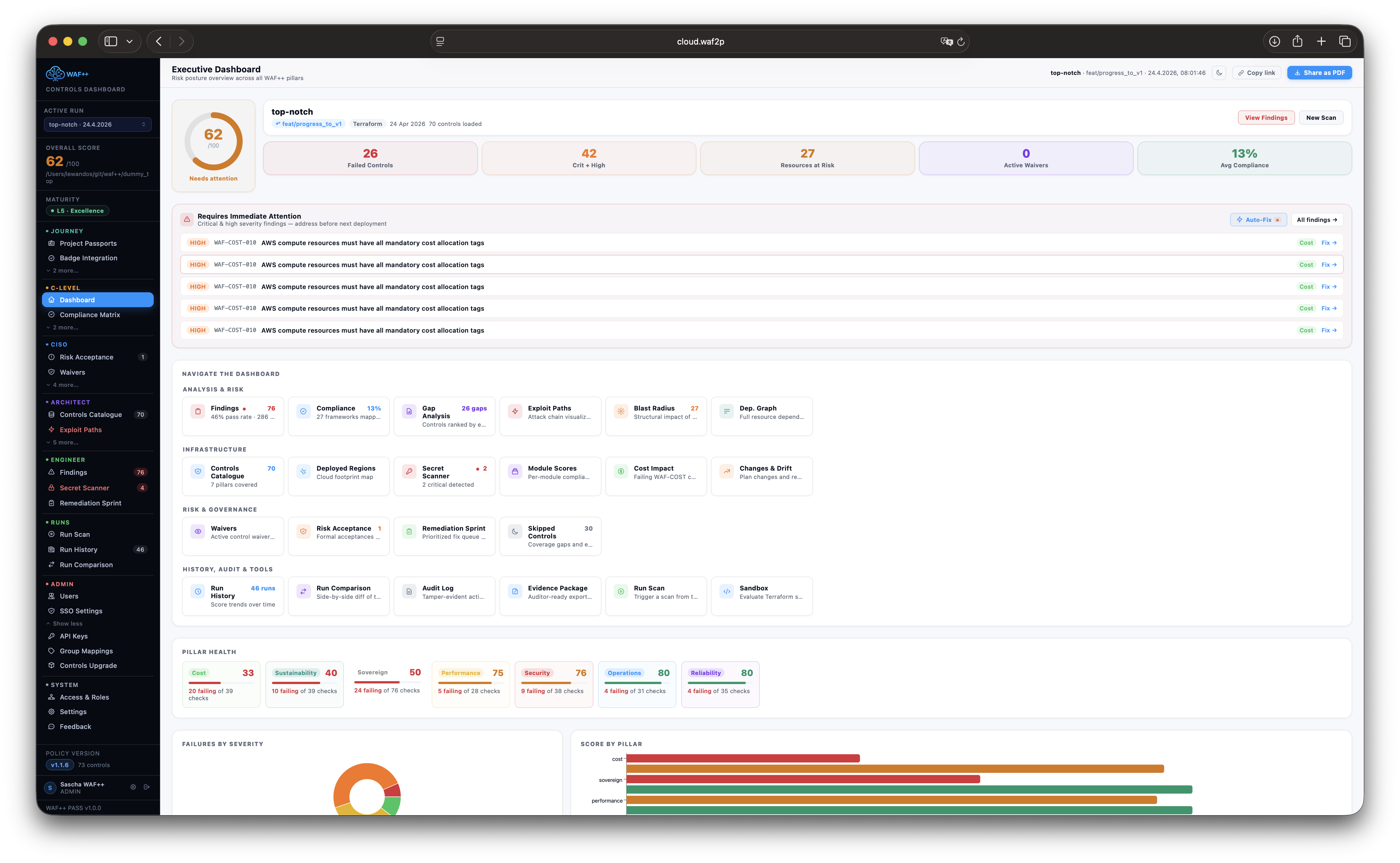This screenshot has width=1400, height=863.
Task: Click the Waivers card eye icon
Action: pyautogui.click(x=197, y=531)
